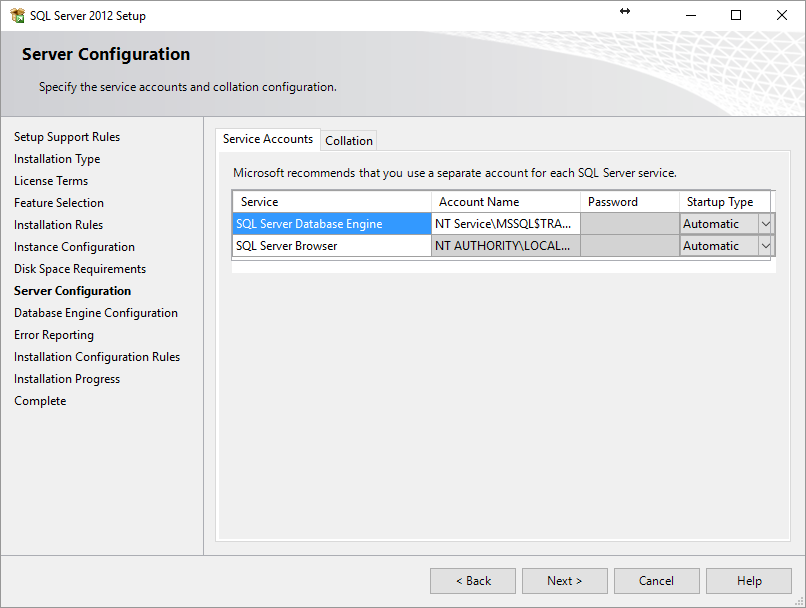Image resolution: width=806 pixels, height=608 pixels.
Task: Click the Password column header
Action: (630, 201)
